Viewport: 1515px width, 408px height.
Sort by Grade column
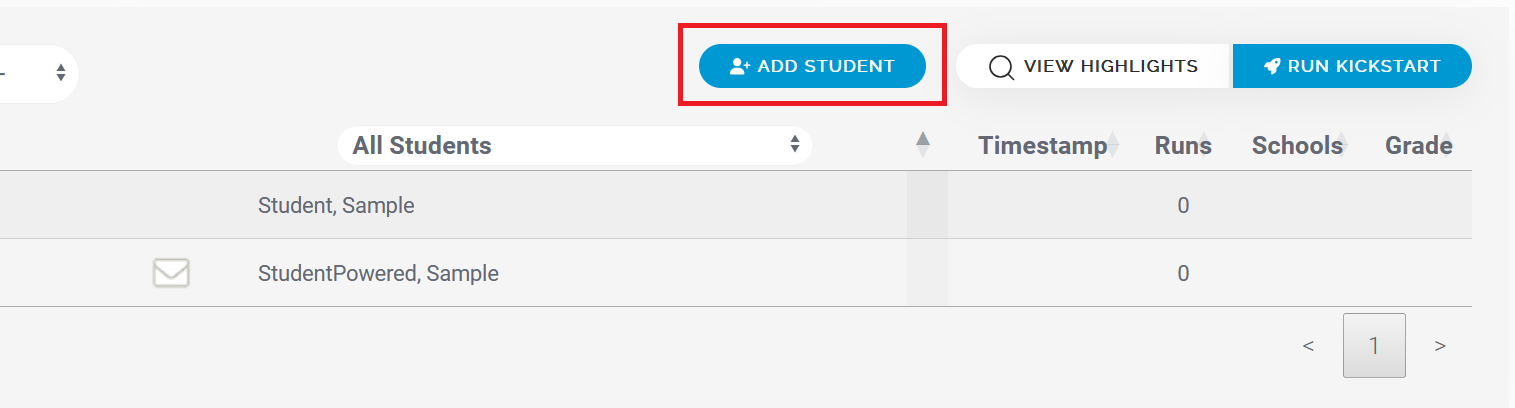pos(1419,146)
